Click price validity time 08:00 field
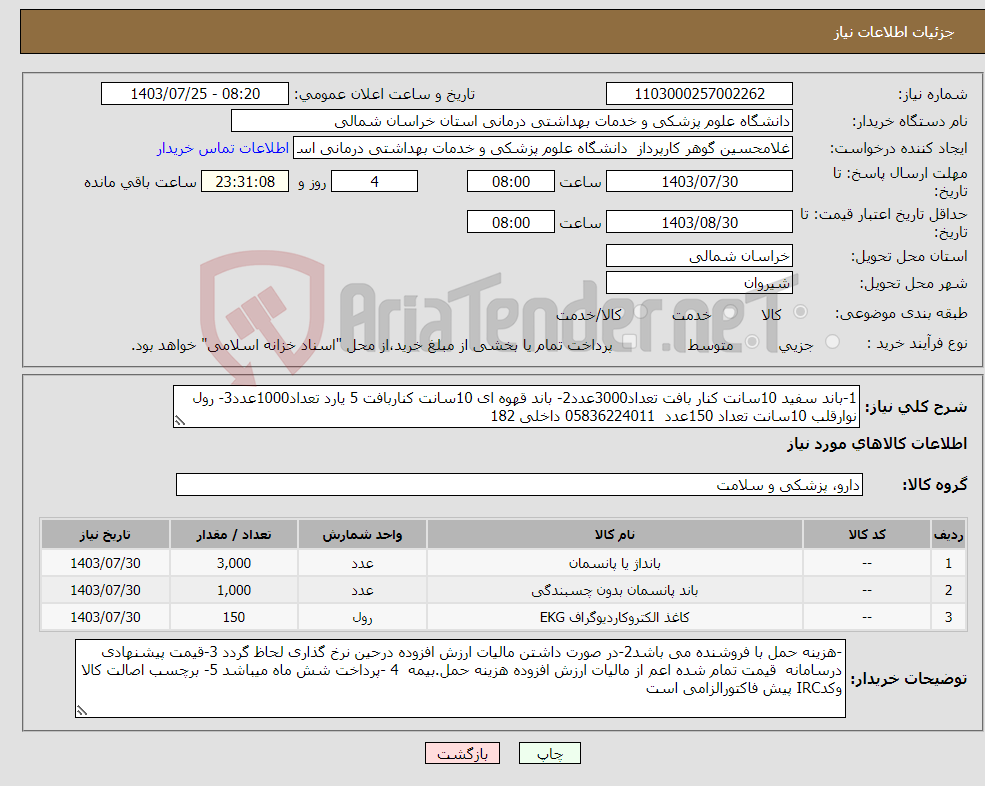 [511, 222]
